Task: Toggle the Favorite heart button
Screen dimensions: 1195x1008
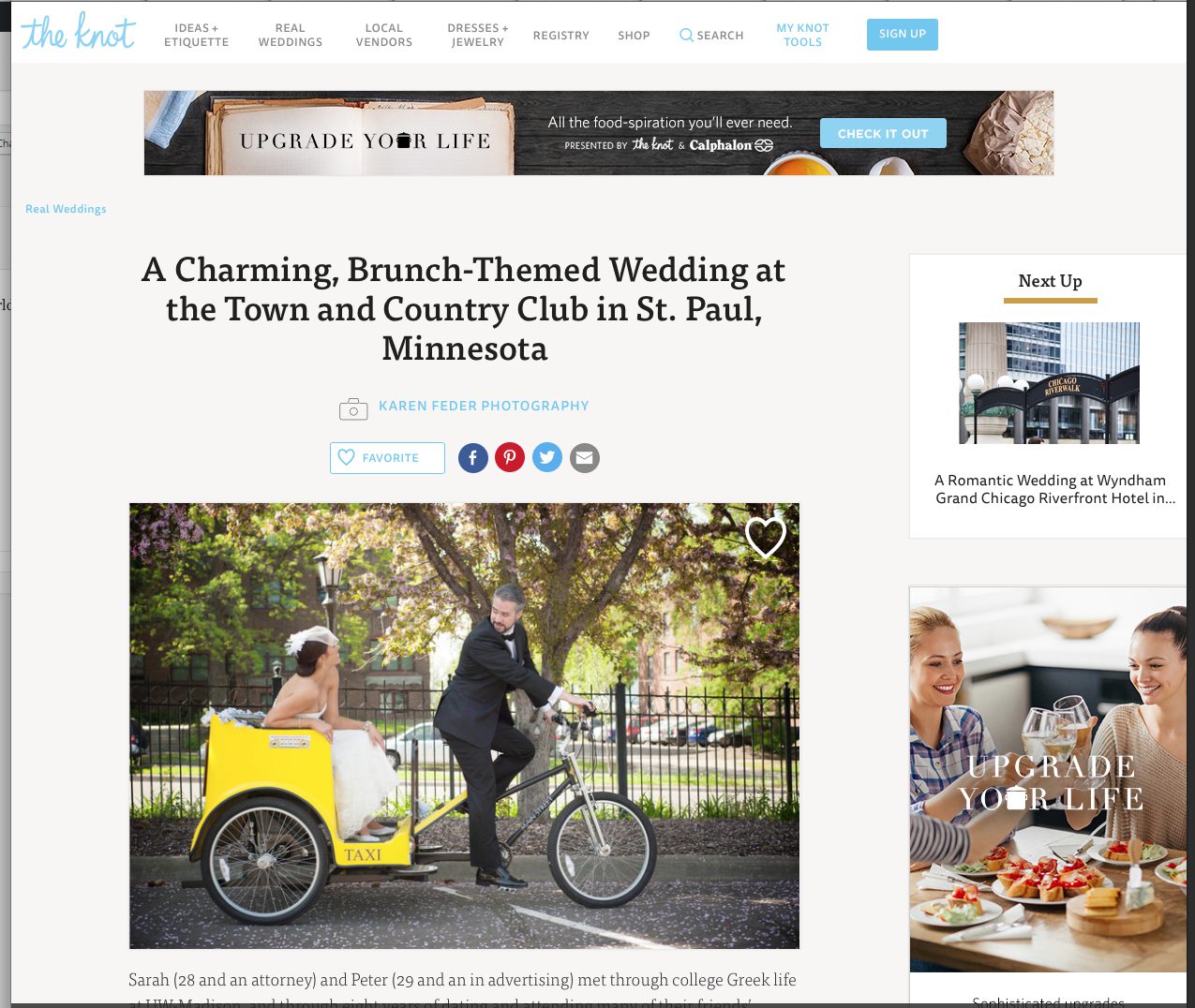Action: click(x=387, y=458)
